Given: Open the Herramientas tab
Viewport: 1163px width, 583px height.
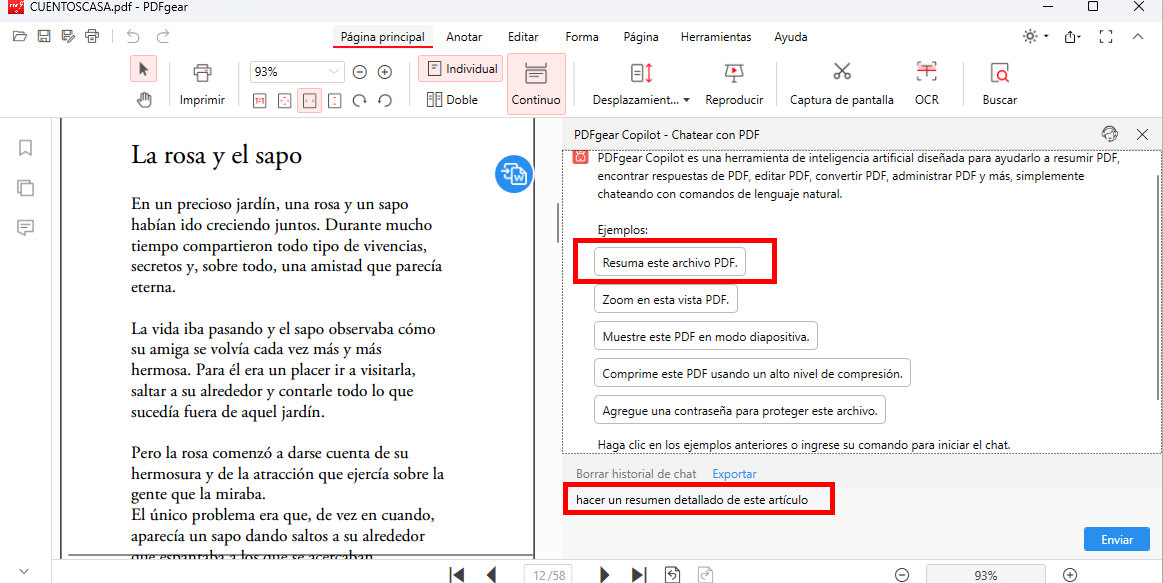Looking at the screenshot, I should (x=716, y=37).
